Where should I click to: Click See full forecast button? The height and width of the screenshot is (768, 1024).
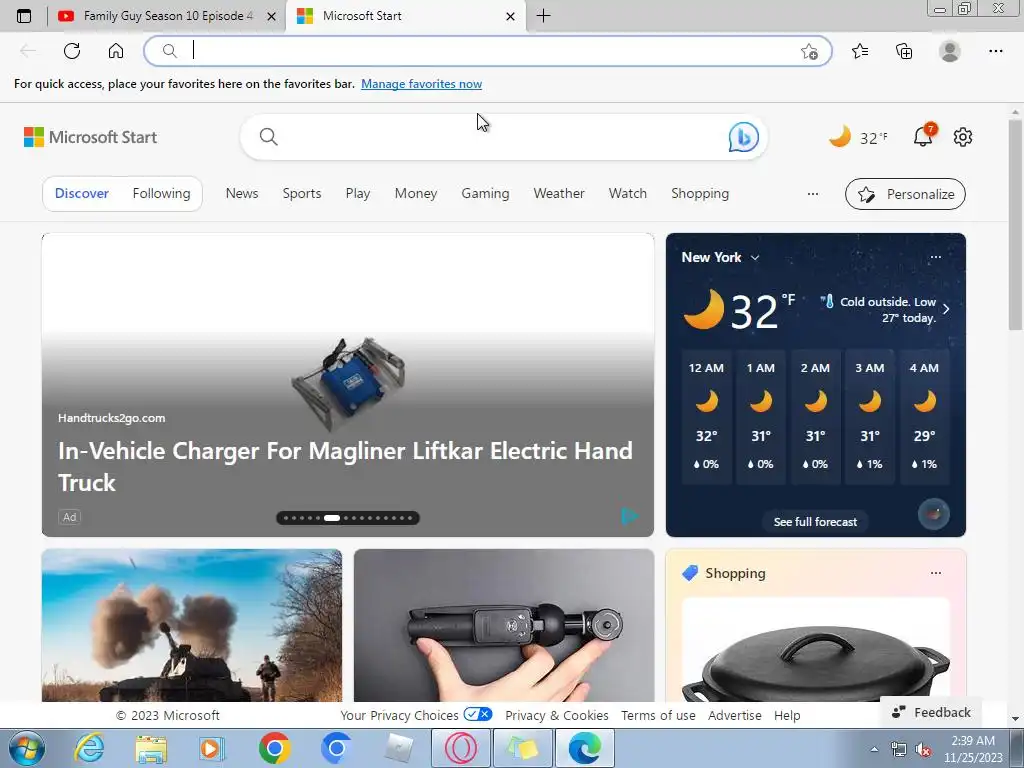coord(815,522)
